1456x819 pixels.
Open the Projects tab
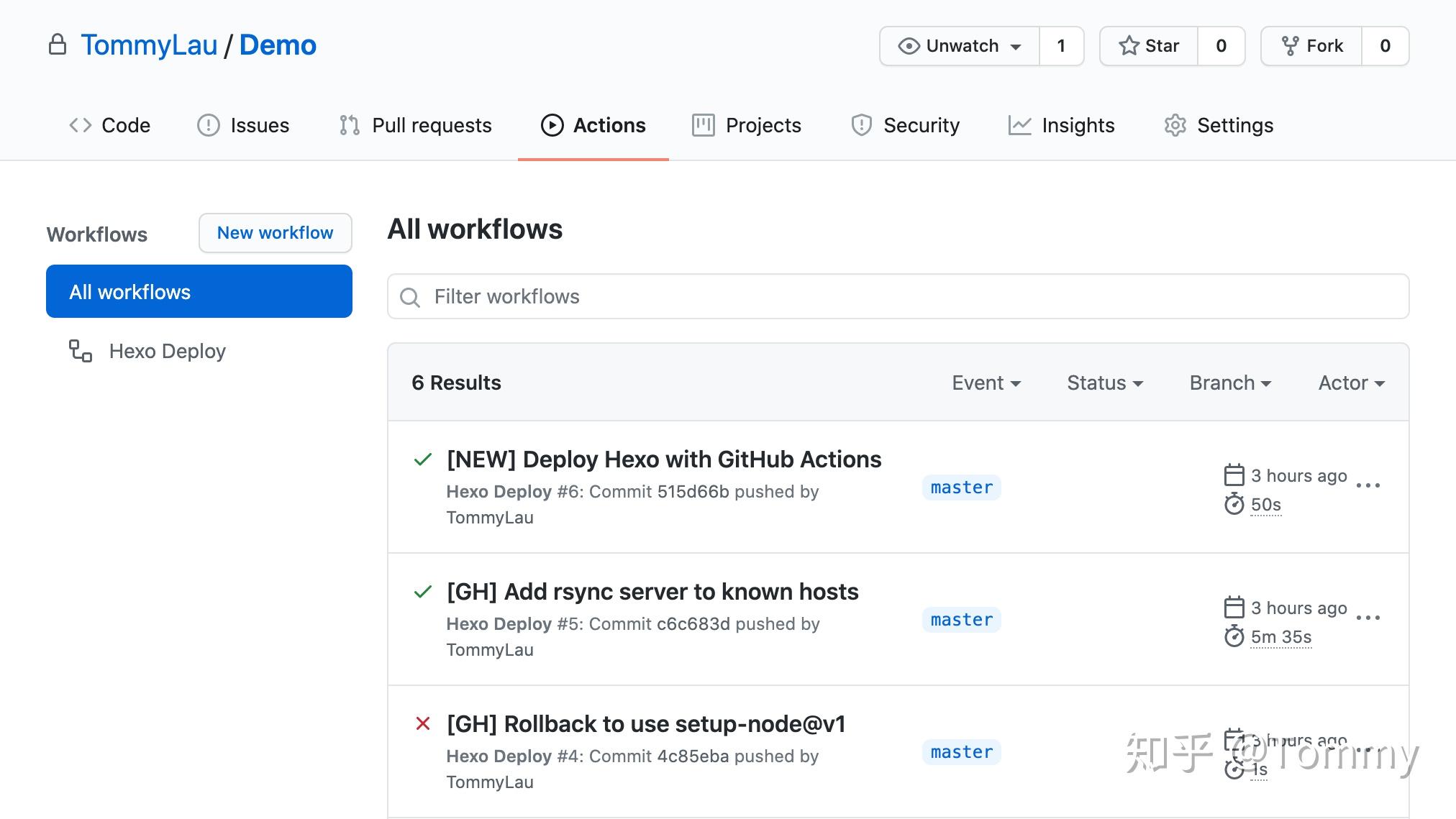746,124
